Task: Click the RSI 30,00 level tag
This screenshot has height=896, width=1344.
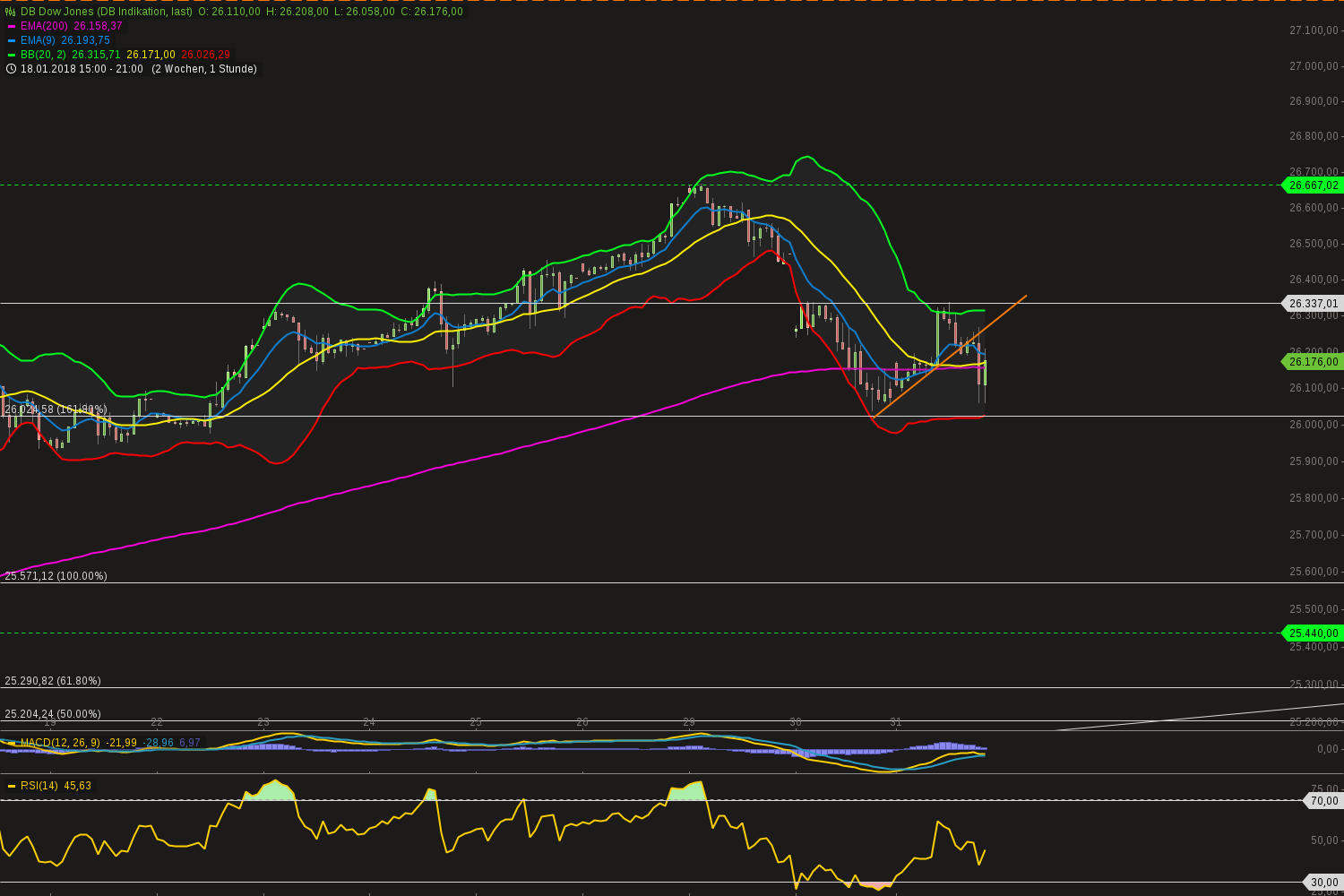Action: [x=1322, y=883]
